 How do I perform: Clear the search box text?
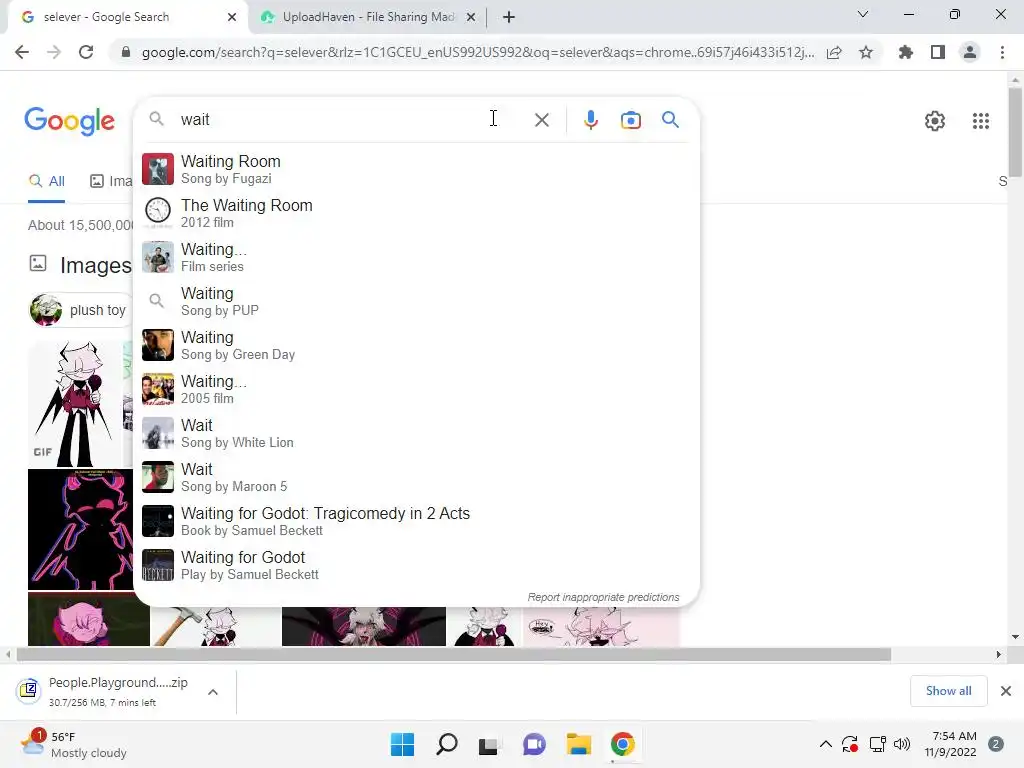click(541, 120)
